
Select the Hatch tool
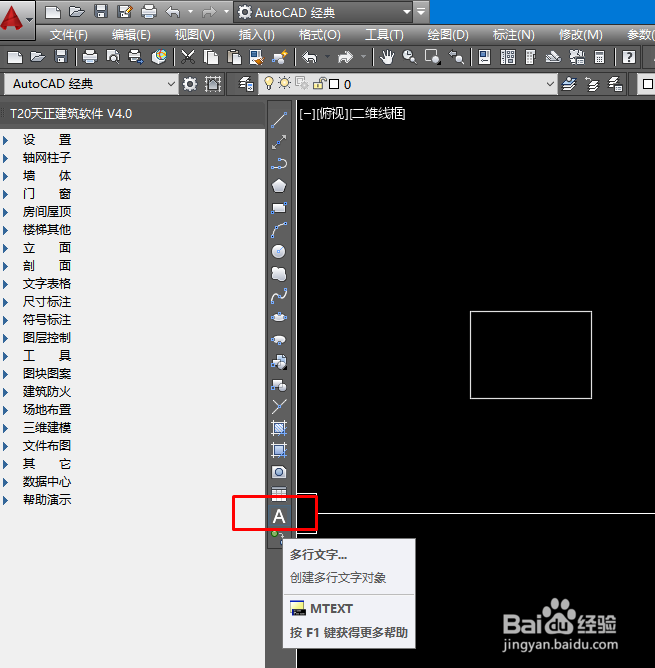279,428
